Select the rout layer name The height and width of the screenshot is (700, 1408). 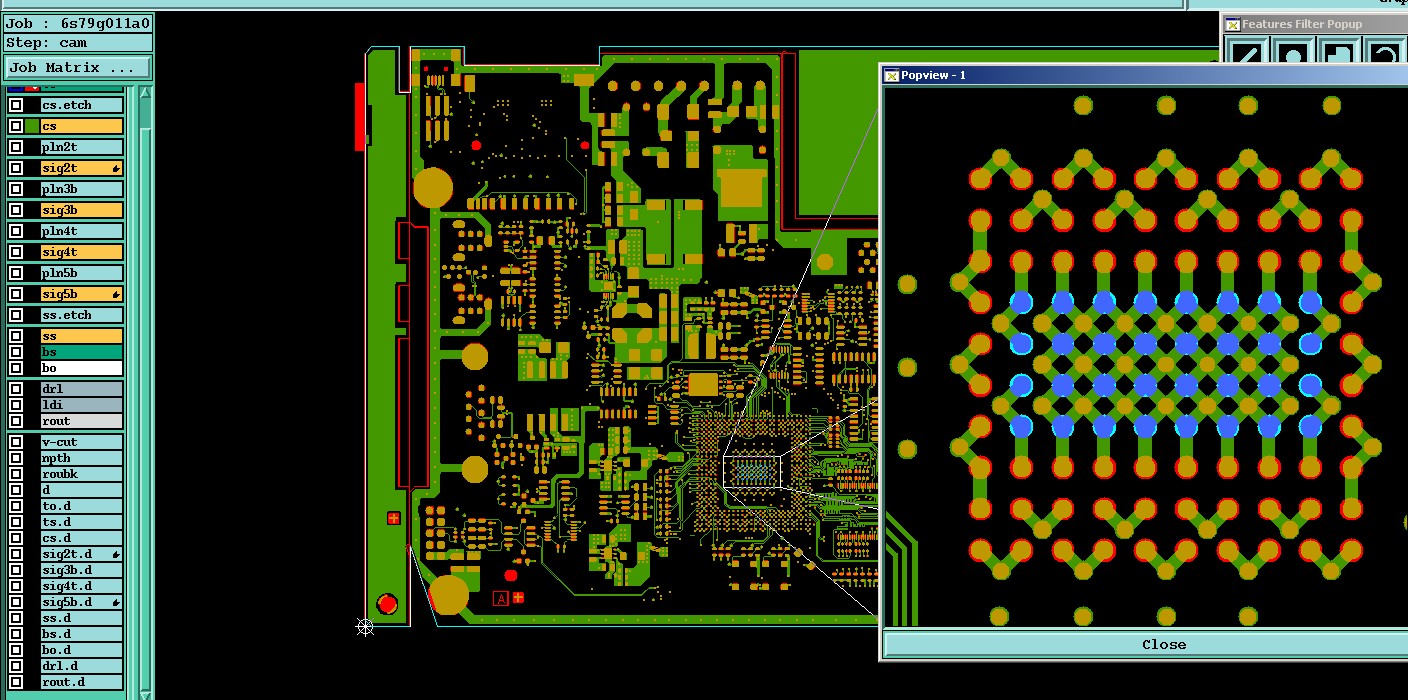pyautogui.click(x=82, y=421)
